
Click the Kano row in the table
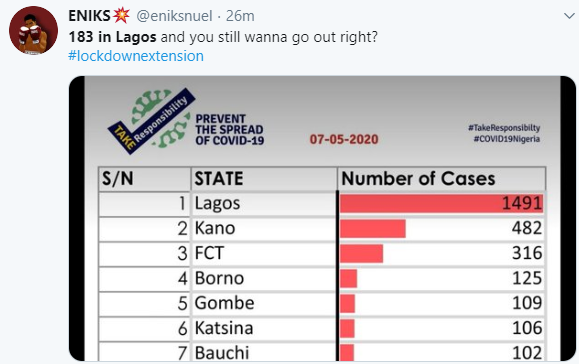[x=322, y=229]
